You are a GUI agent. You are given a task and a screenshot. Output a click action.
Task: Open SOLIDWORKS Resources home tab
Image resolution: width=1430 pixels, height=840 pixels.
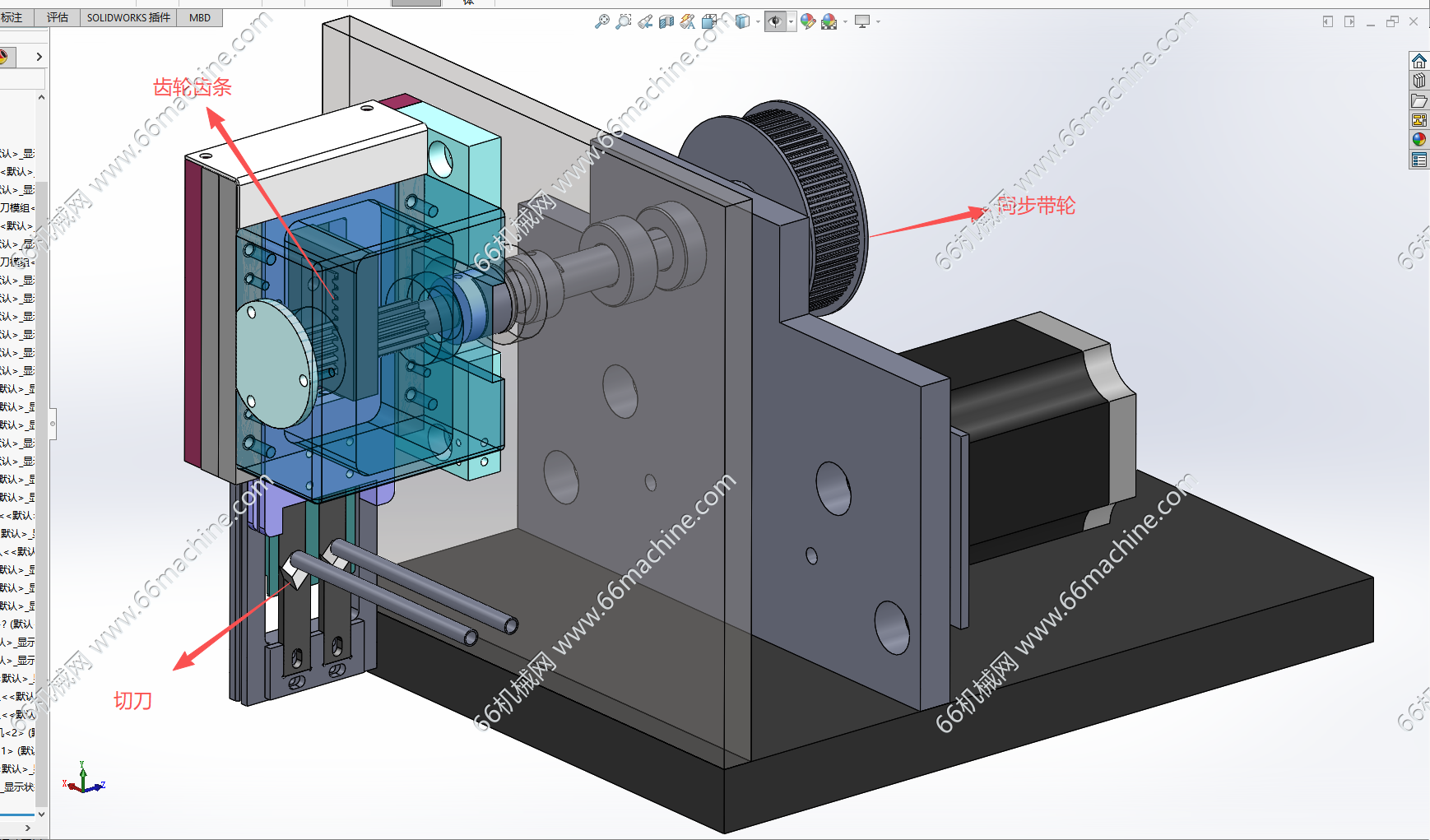pos(1419,61)
